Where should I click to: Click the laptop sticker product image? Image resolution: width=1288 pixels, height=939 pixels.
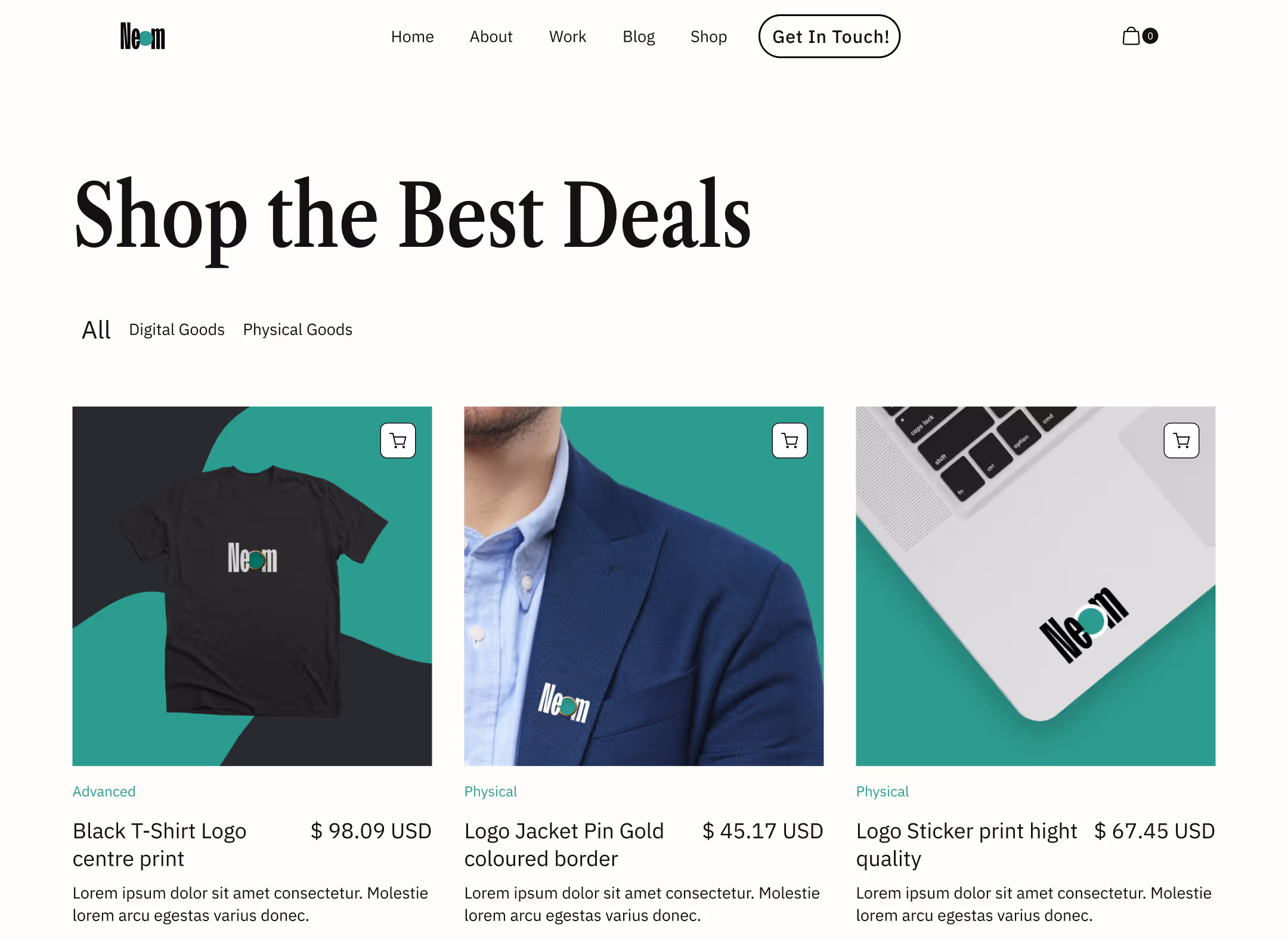(1036, 586)
